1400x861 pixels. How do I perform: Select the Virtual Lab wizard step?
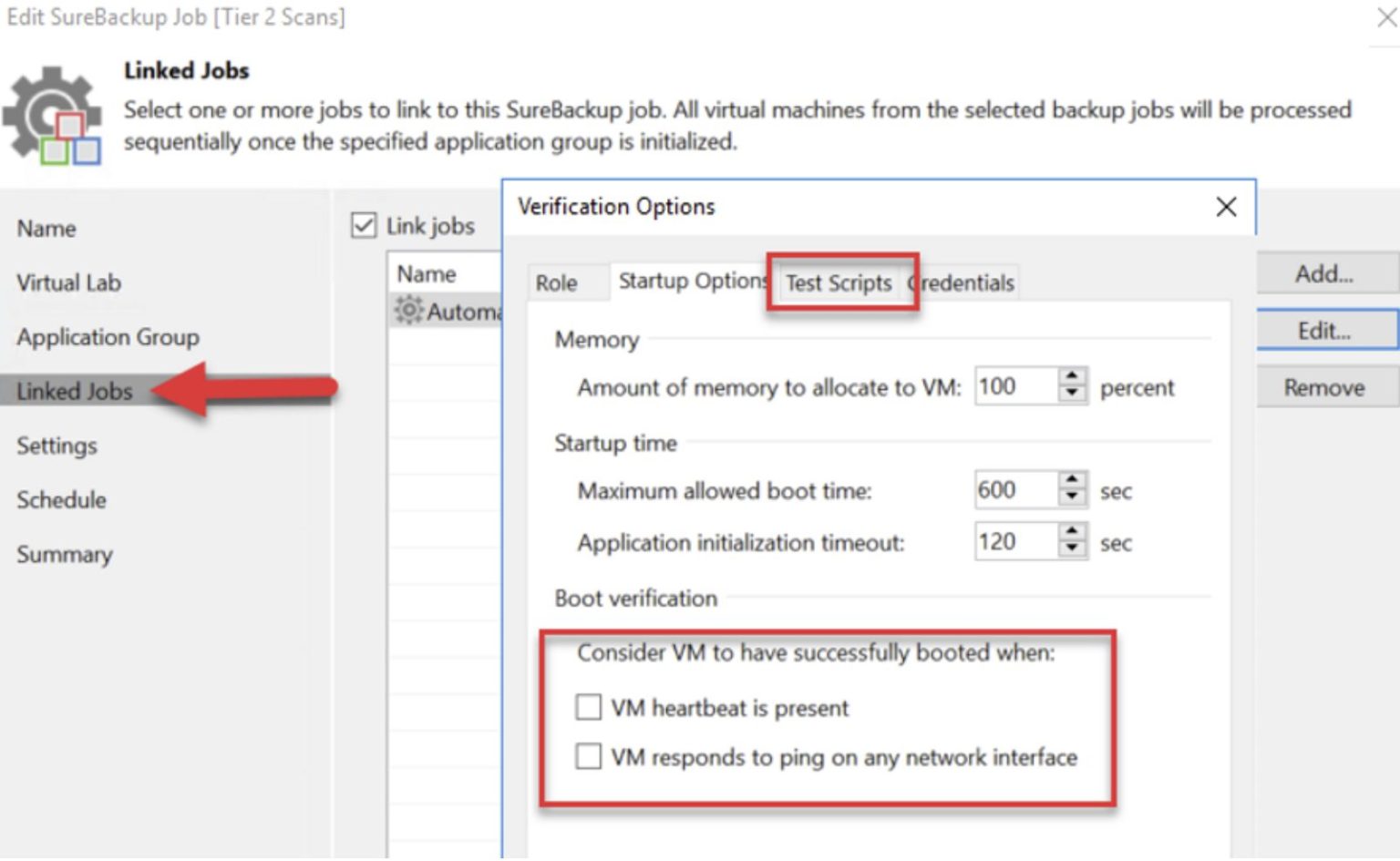68,282
